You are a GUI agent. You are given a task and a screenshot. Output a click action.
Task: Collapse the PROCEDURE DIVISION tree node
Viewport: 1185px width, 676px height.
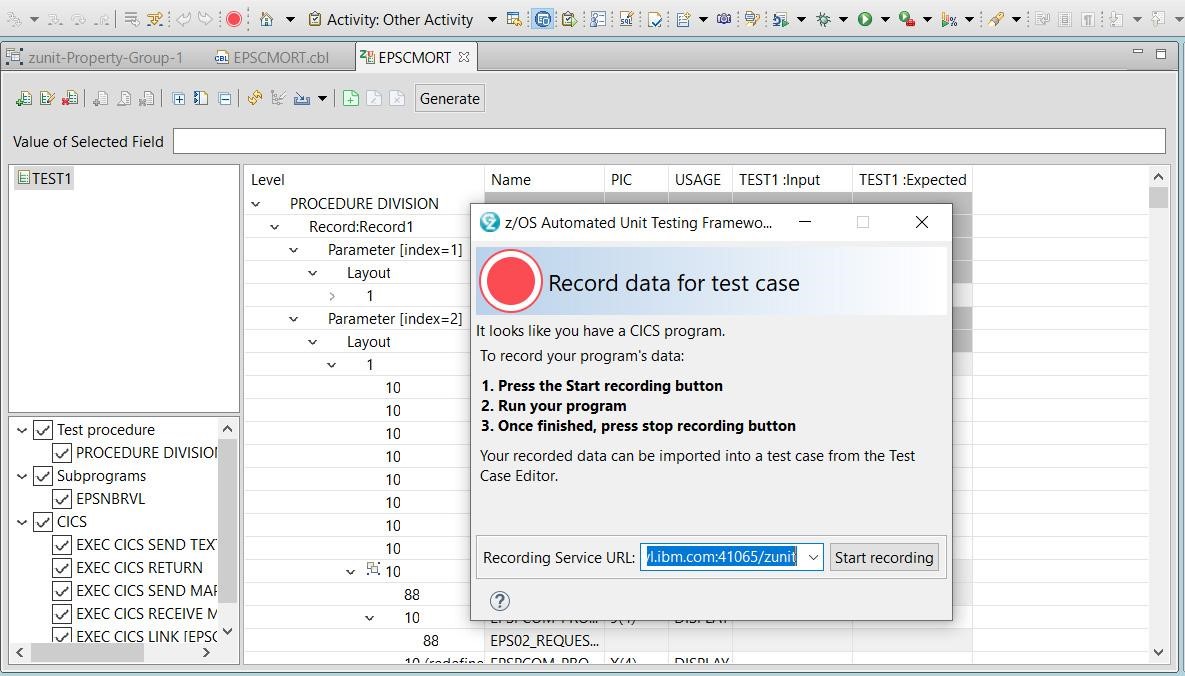pyautogui.click(x=256, y=203)
